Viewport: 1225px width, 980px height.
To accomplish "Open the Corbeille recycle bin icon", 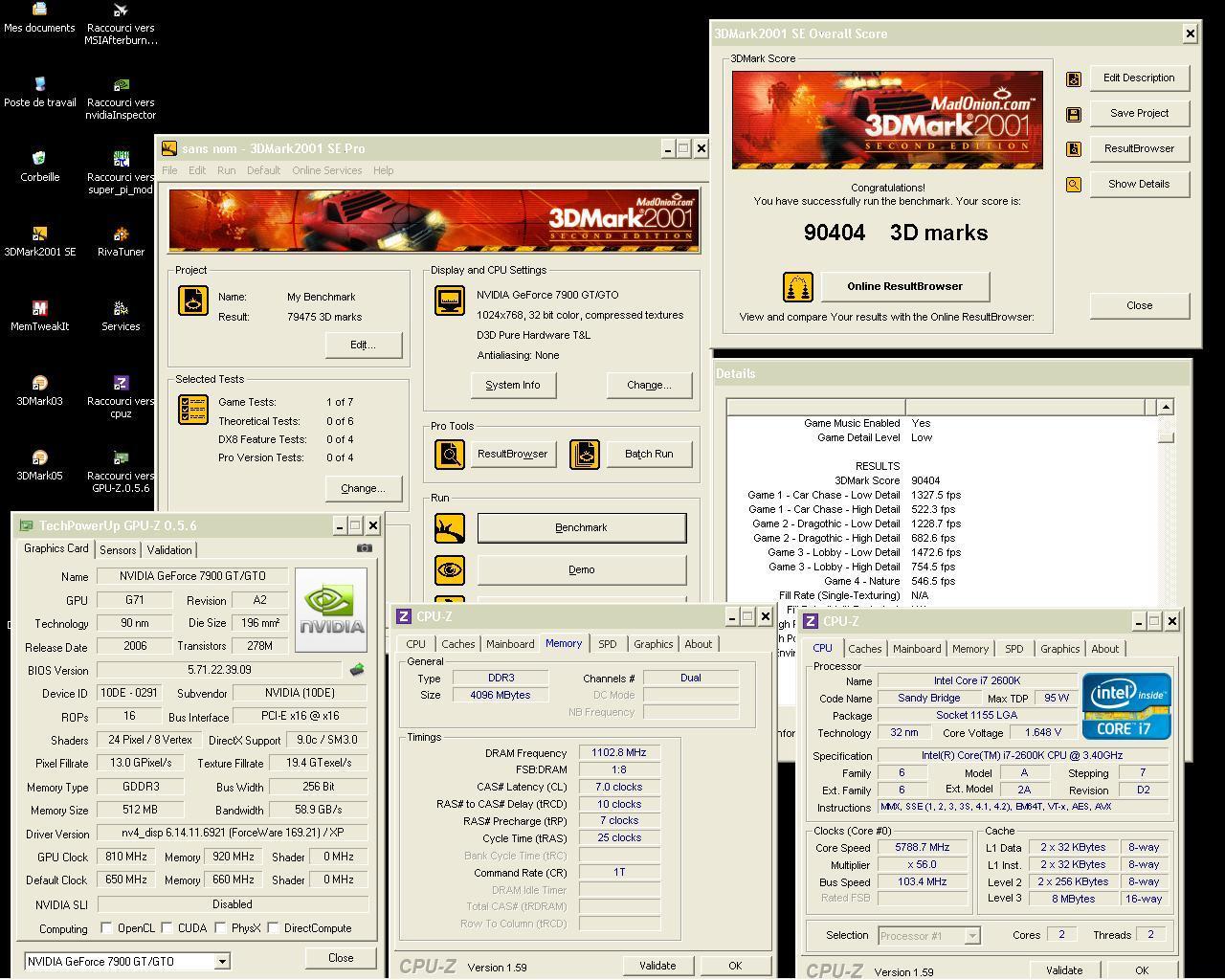I will [39, 160].
